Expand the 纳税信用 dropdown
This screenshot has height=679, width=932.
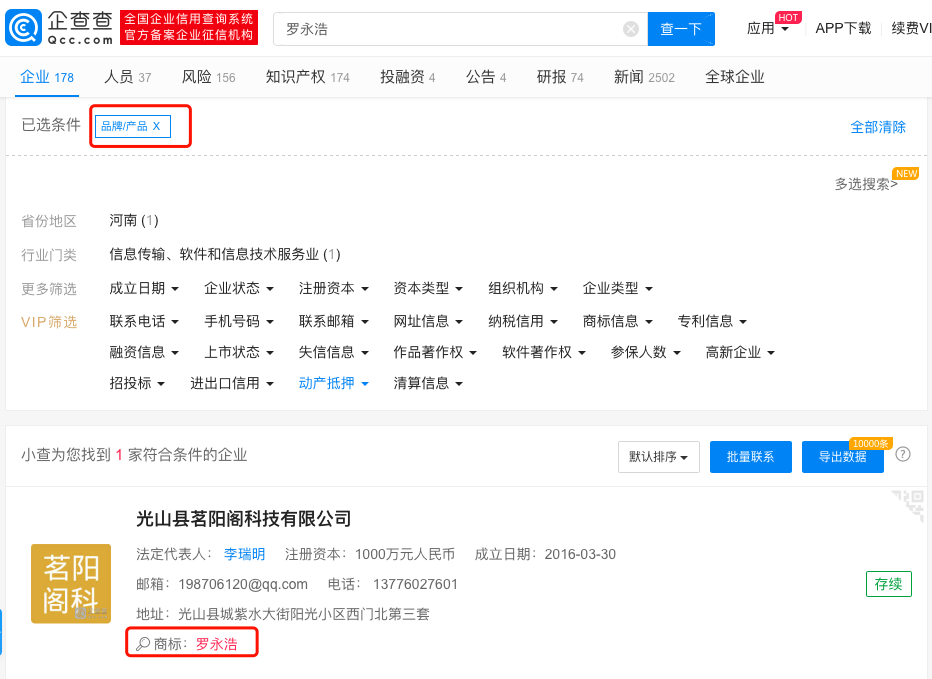coord(522,321)
